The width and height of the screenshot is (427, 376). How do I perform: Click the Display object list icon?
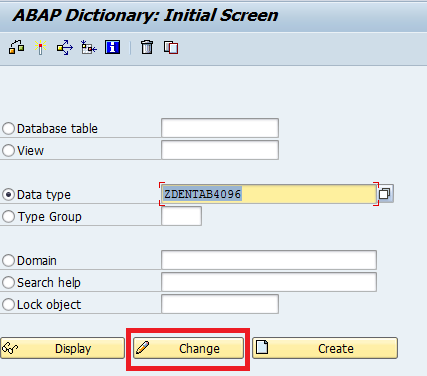coord(89,47)
